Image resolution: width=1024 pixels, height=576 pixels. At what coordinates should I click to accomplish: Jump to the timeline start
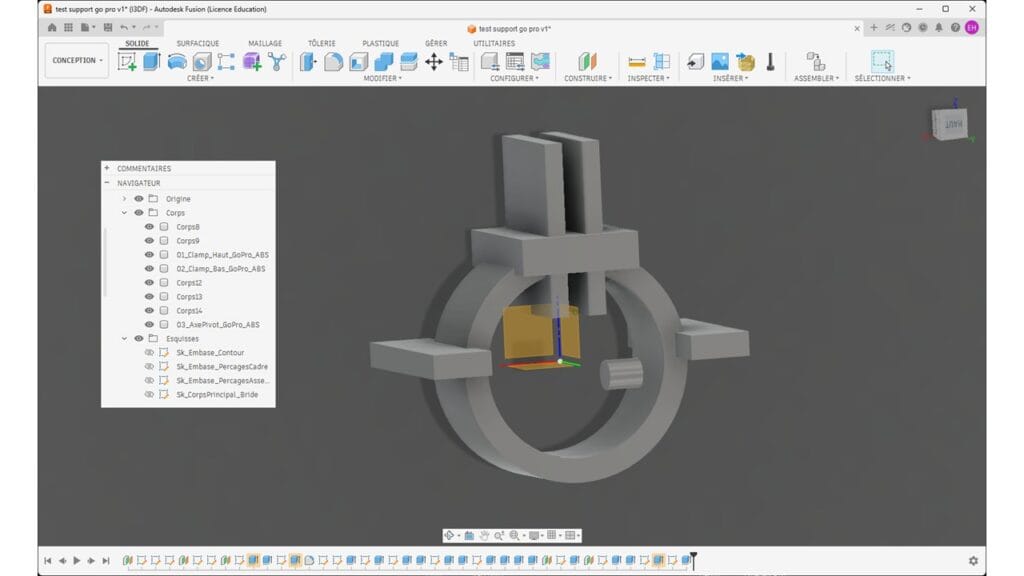click(48, 560)
